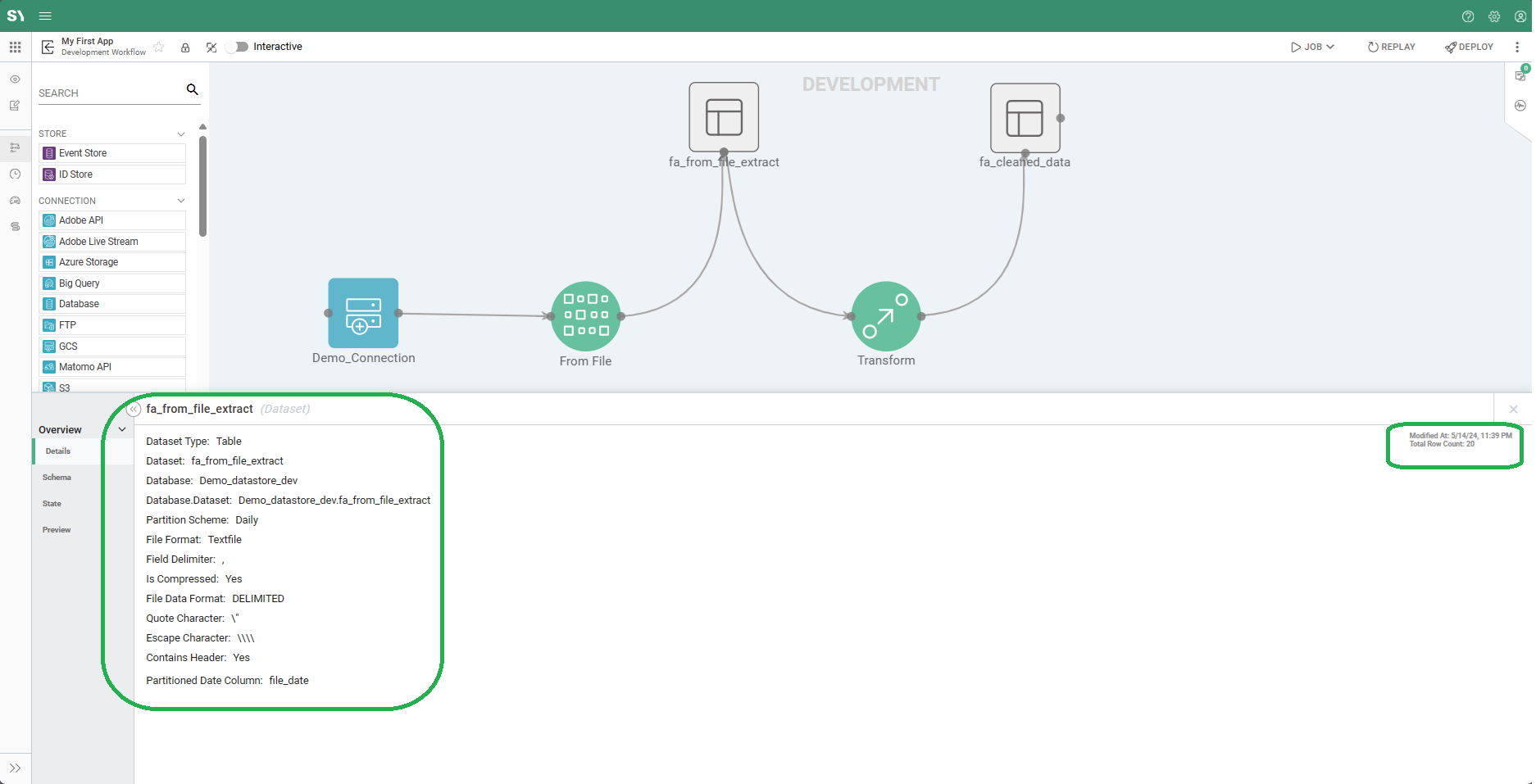Collapse the Overview section chevron
Viewport: 1536px width, 784px height.
tap(122, 429)
